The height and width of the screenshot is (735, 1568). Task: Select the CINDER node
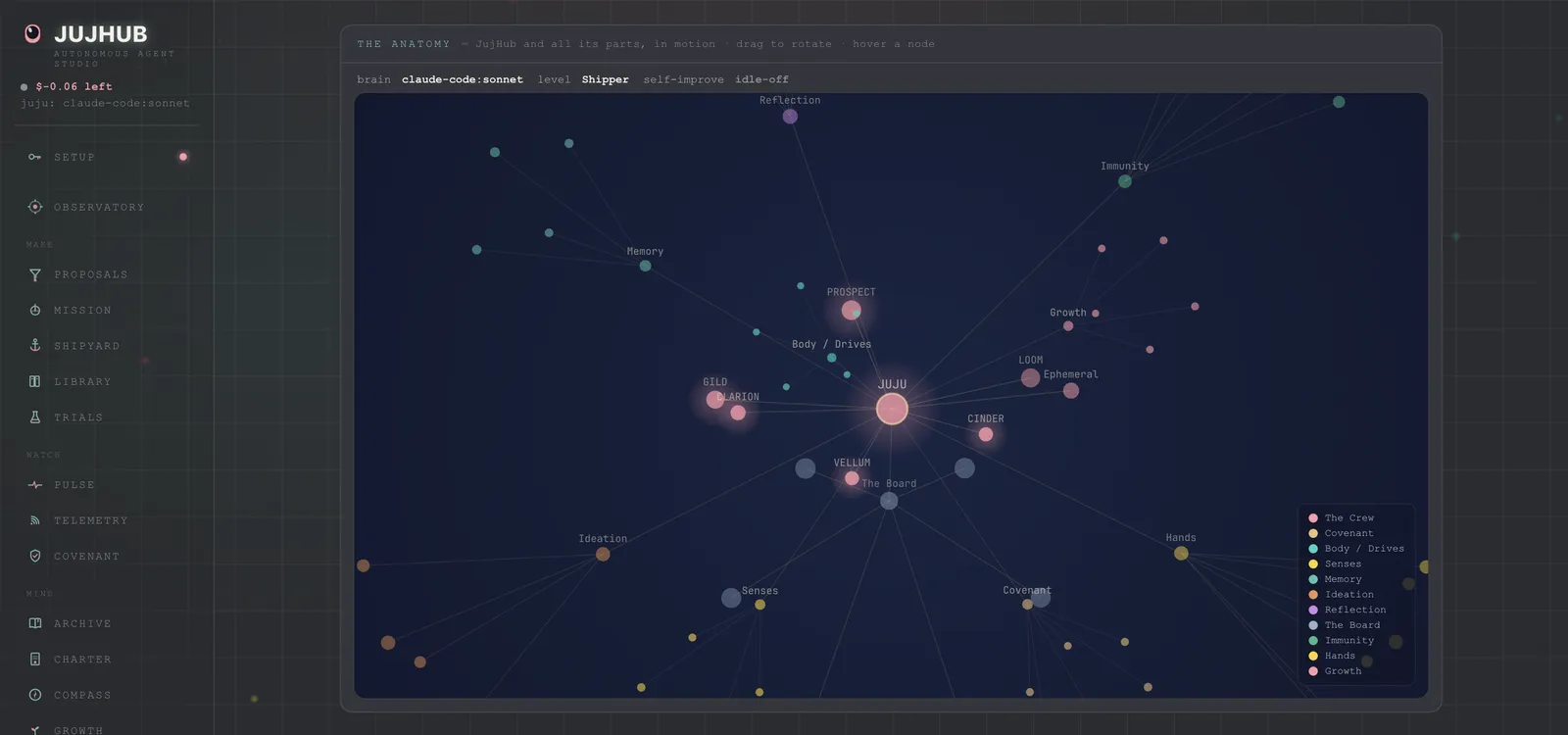986,434
